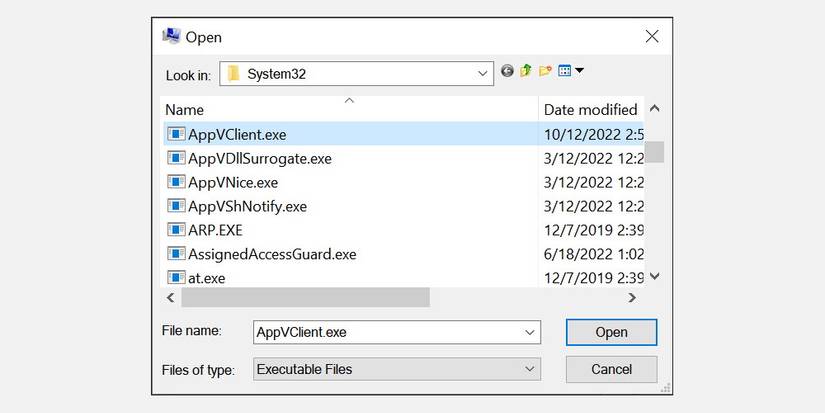Screen dimensions: 825x413
Task: Select the at.exe file icon
Action: 176,278
